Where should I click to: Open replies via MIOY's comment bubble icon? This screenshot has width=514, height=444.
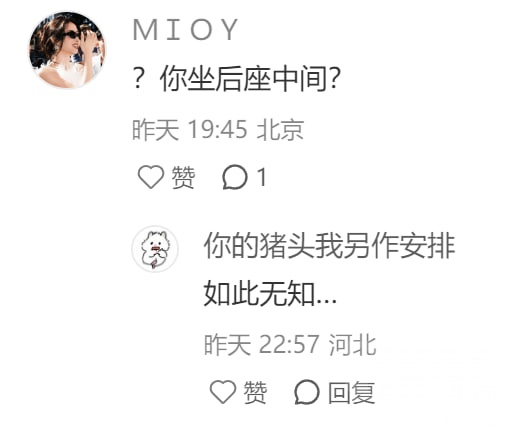click(235, 177)
